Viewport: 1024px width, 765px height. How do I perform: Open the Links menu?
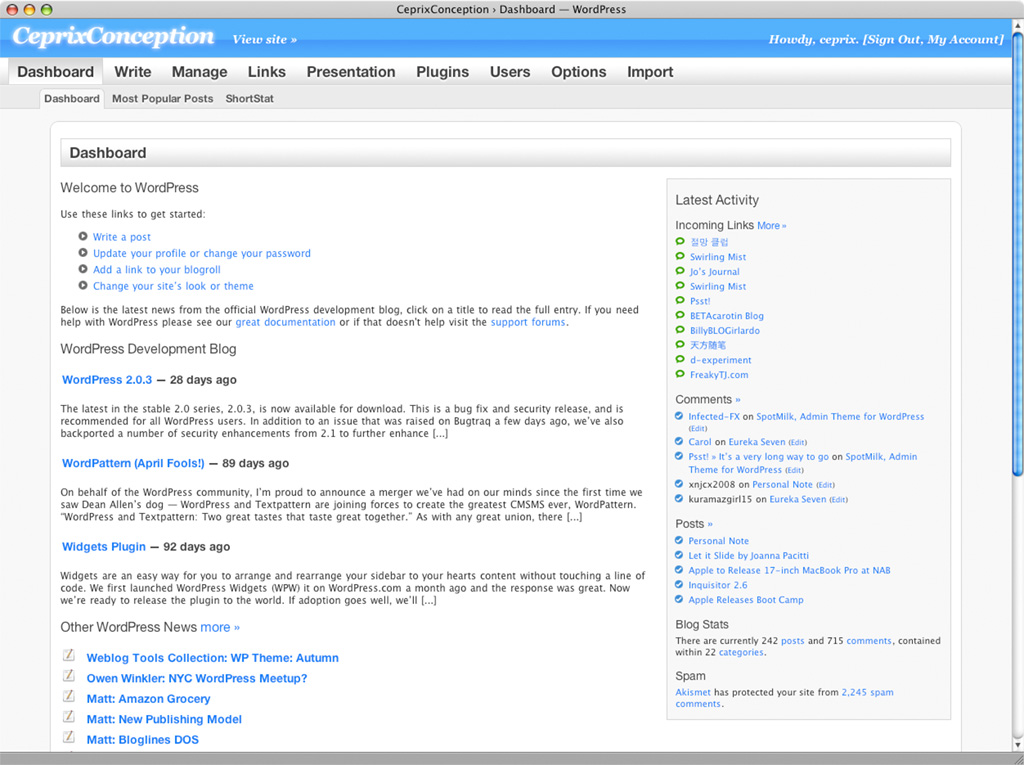pos(266,72)
